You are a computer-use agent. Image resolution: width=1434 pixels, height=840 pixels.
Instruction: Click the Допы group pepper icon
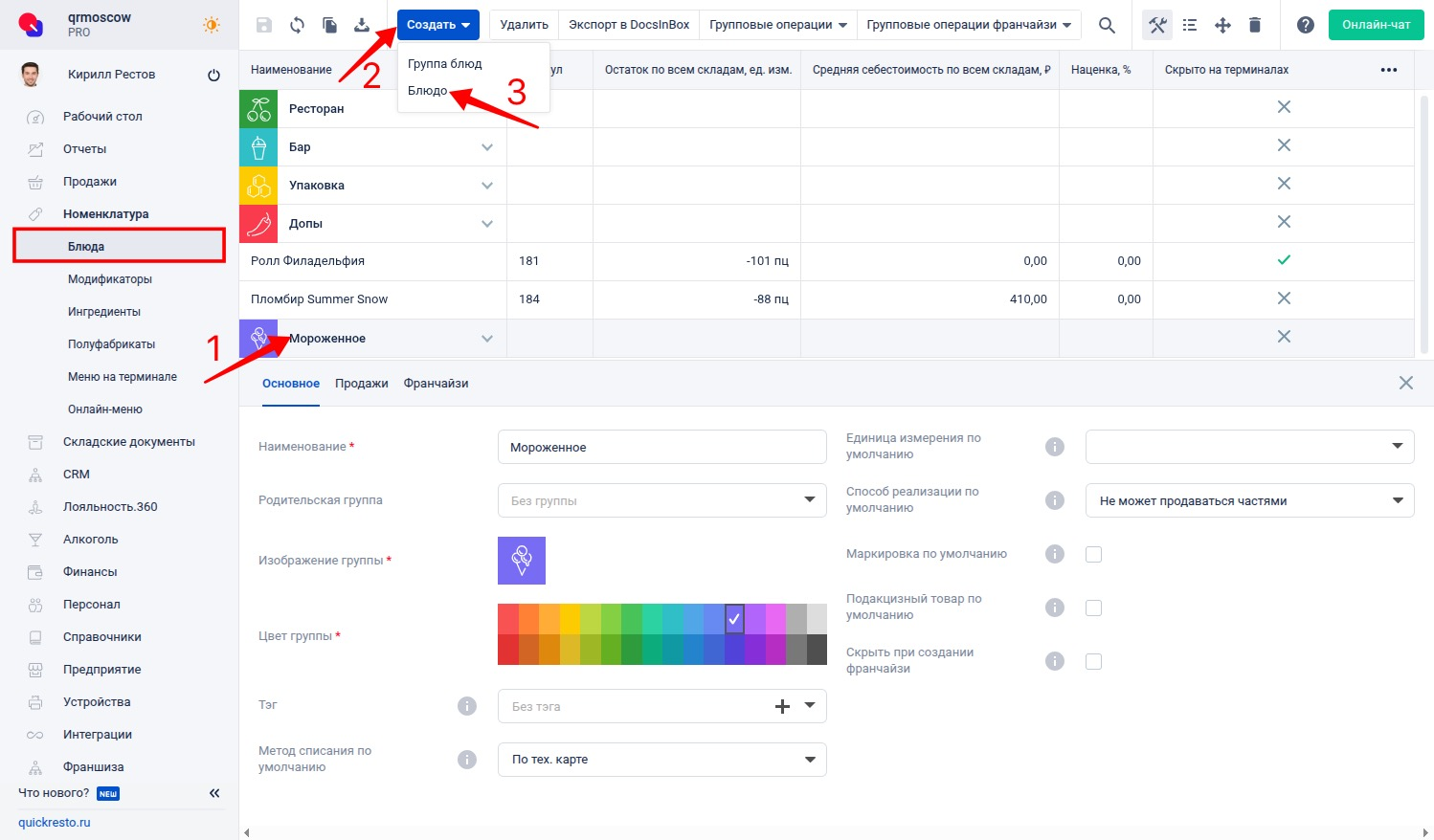point(258,224)
